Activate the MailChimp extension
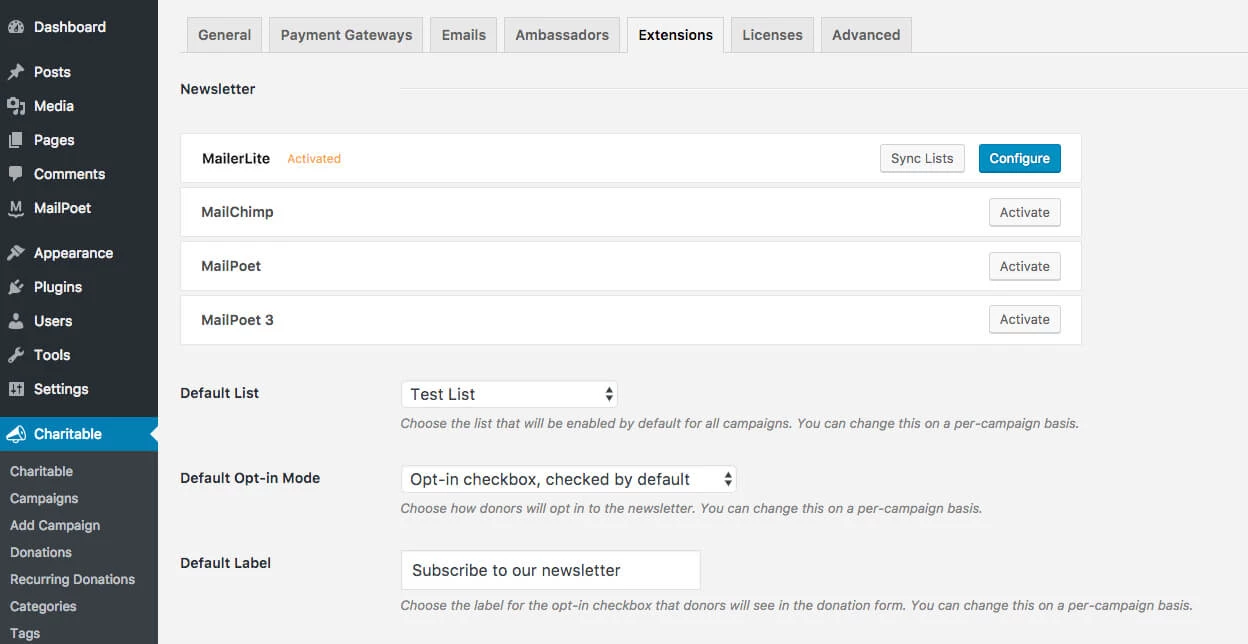This screenshot has width=1248, height=644. (x=1024, y=212)
